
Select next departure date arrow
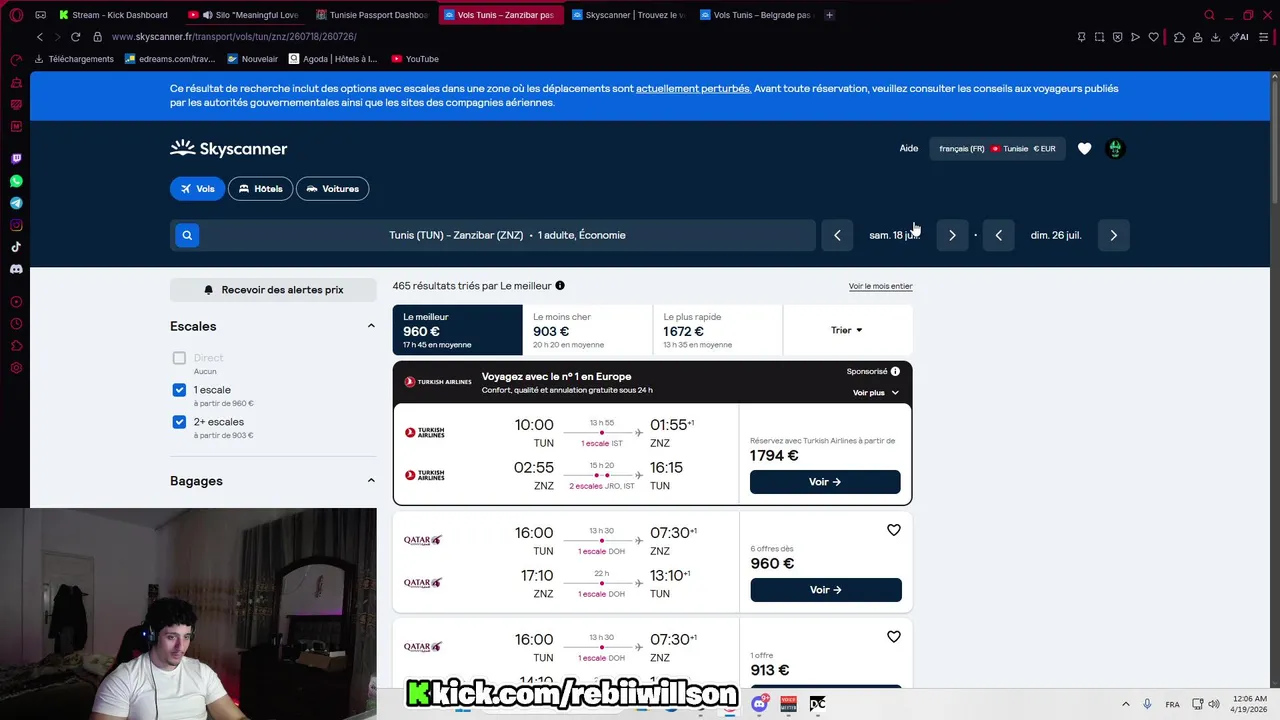tap(952, 235)
